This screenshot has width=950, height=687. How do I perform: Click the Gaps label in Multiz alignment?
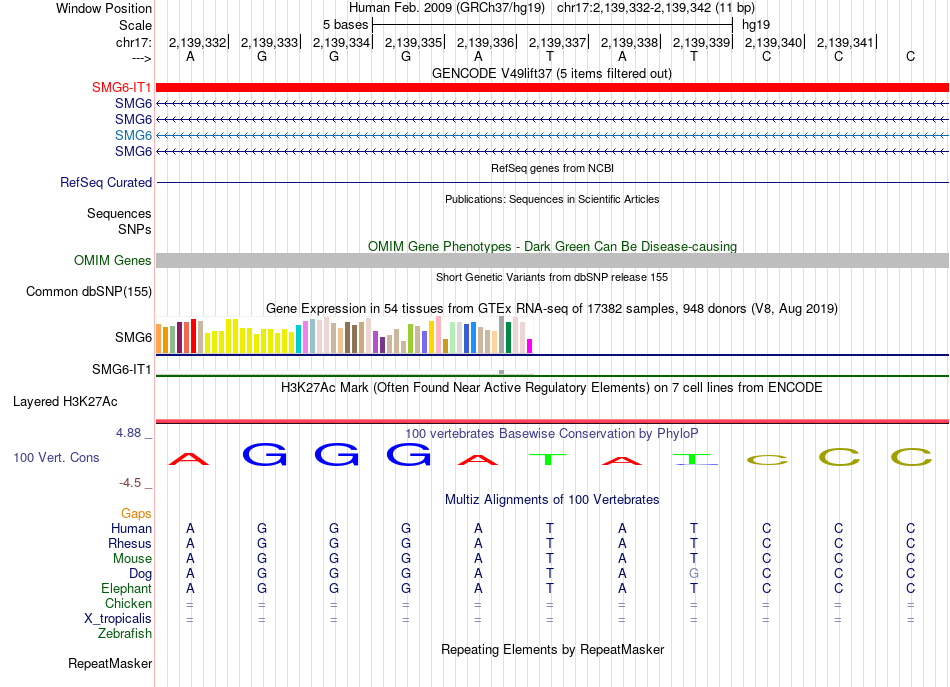pyautogui.click(x=136, y=514)
